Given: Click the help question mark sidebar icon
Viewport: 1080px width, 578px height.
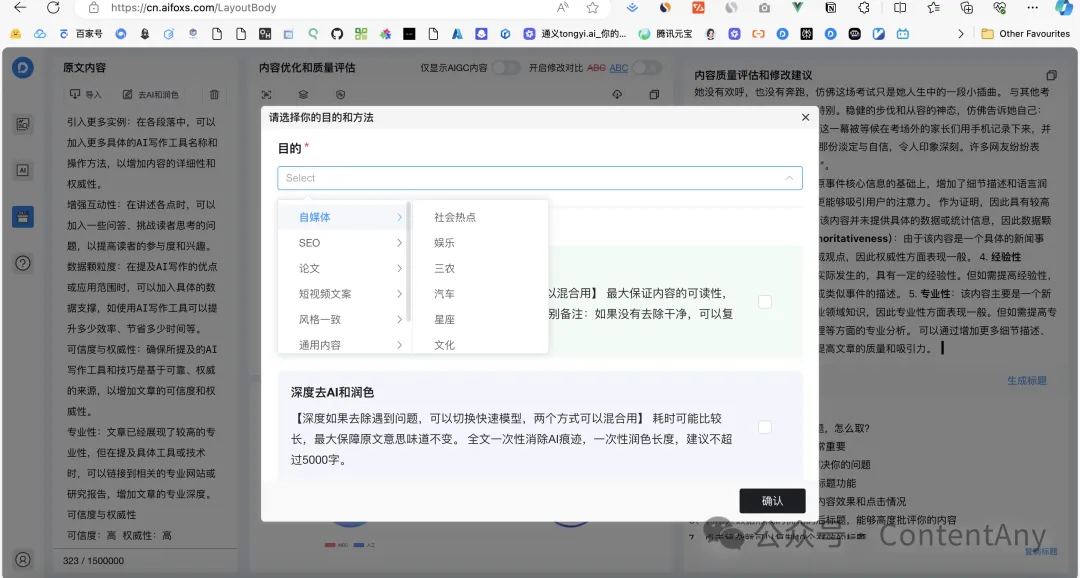Looking at the screenshot, I should [23, 263].
